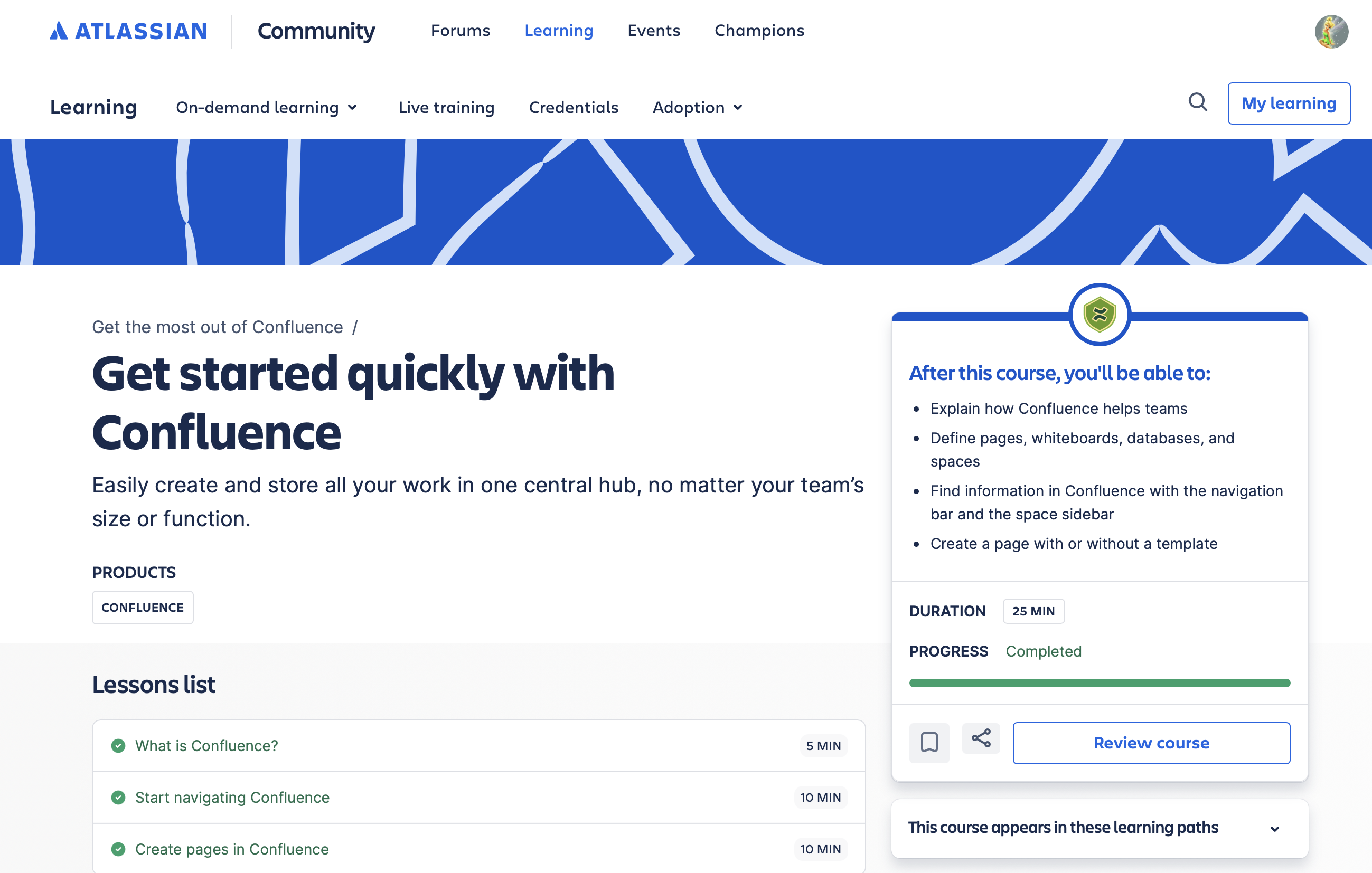1372x873 pixels.
Task: Open the search on the Learning page
Action: (1198, 103)
